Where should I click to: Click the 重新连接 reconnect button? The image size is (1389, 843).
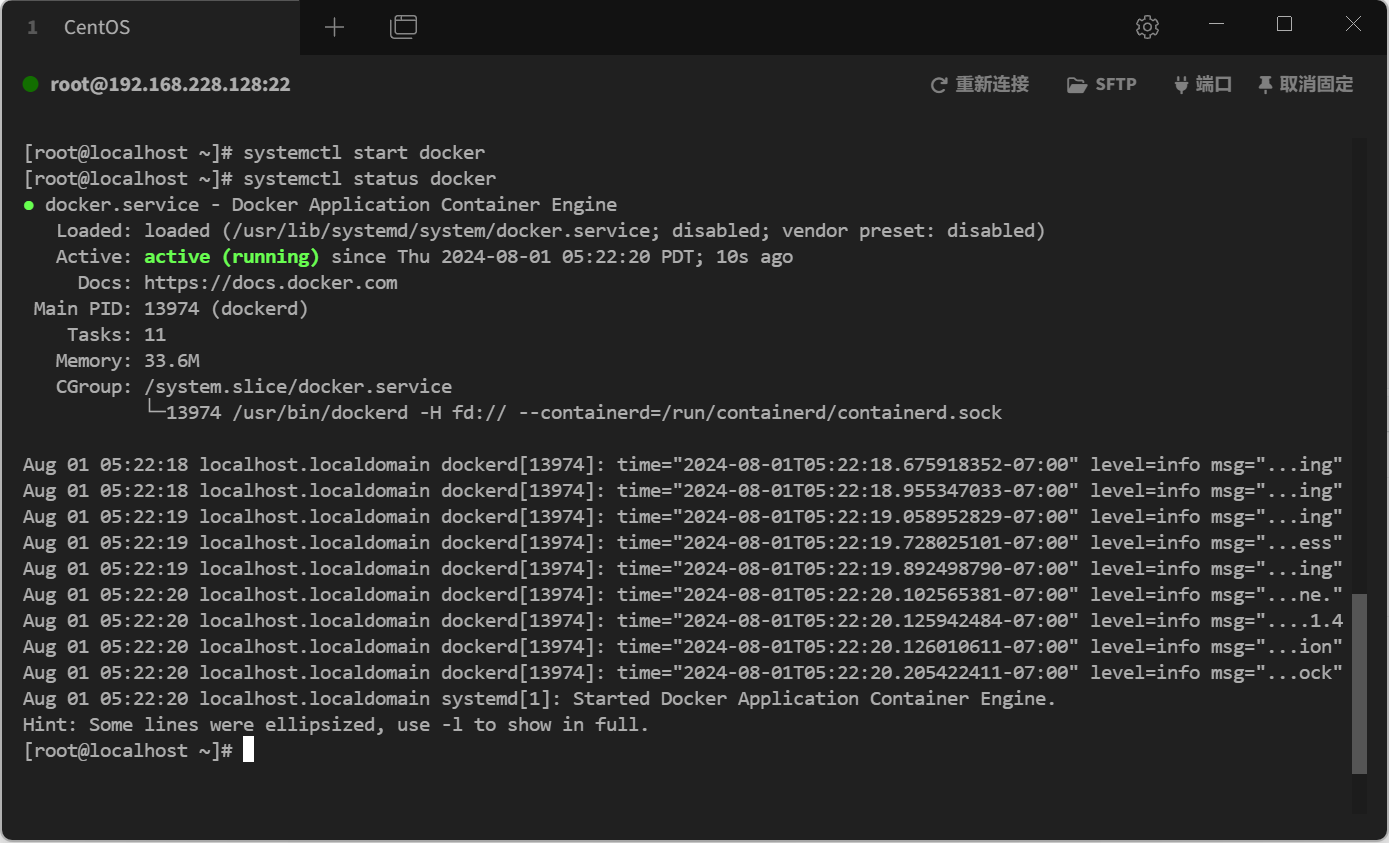[x=980, y=85]
